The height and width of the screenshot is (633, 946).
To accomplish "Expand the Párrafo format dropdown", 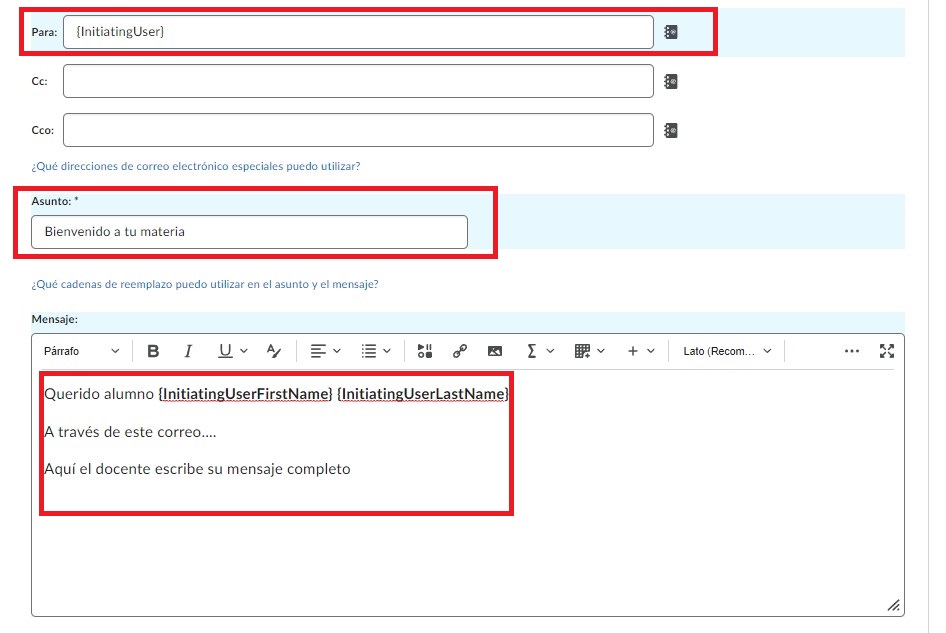I will pos(81,351).
